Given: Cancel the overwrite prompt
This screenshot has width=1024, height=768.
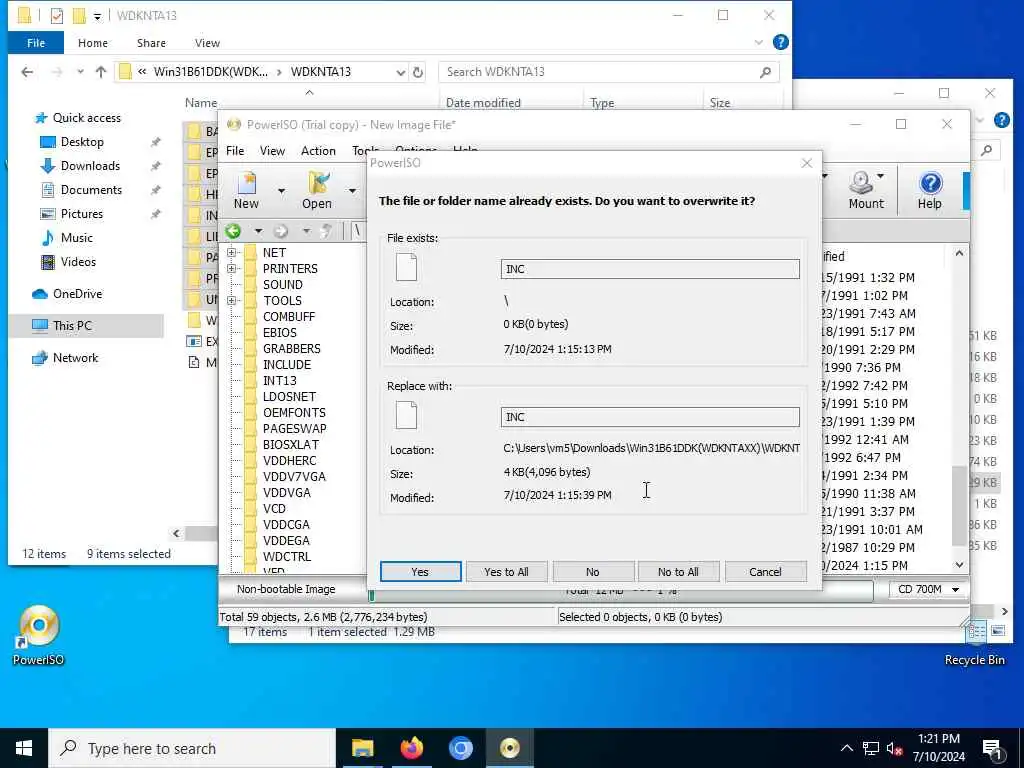Looking at the screenshot, I should (x=765, y=571).
